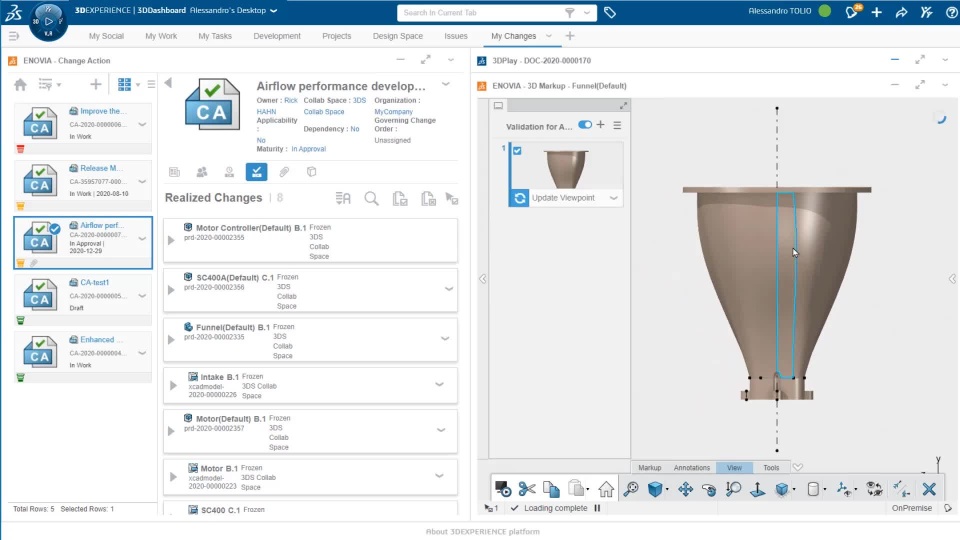Click the find-in-list icon in Realized Changes
The width and height of the screenshot is (960, 540).
343,198
